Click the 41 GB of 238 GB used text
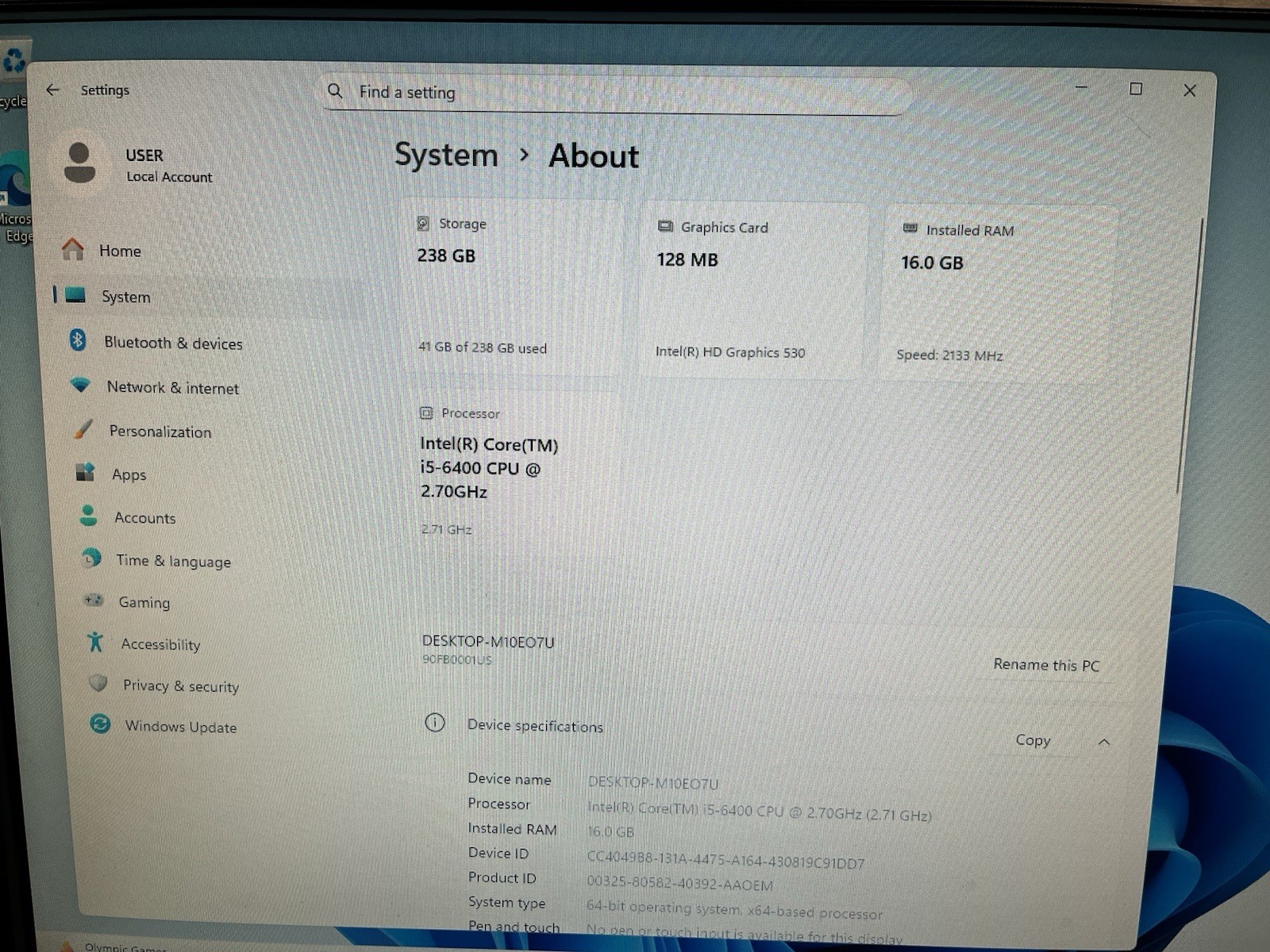Image resolution: width=1270 pixels, height=952 pixels. click(483, 347)
